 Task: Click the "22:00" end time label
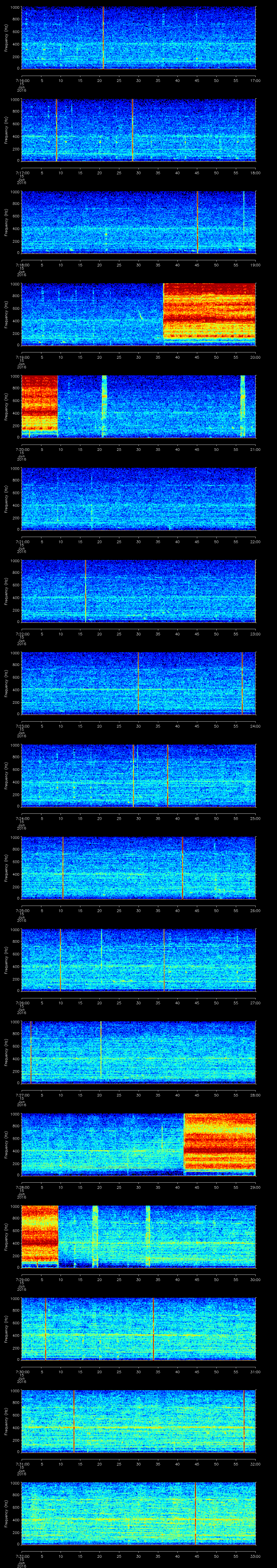[255, 542]
